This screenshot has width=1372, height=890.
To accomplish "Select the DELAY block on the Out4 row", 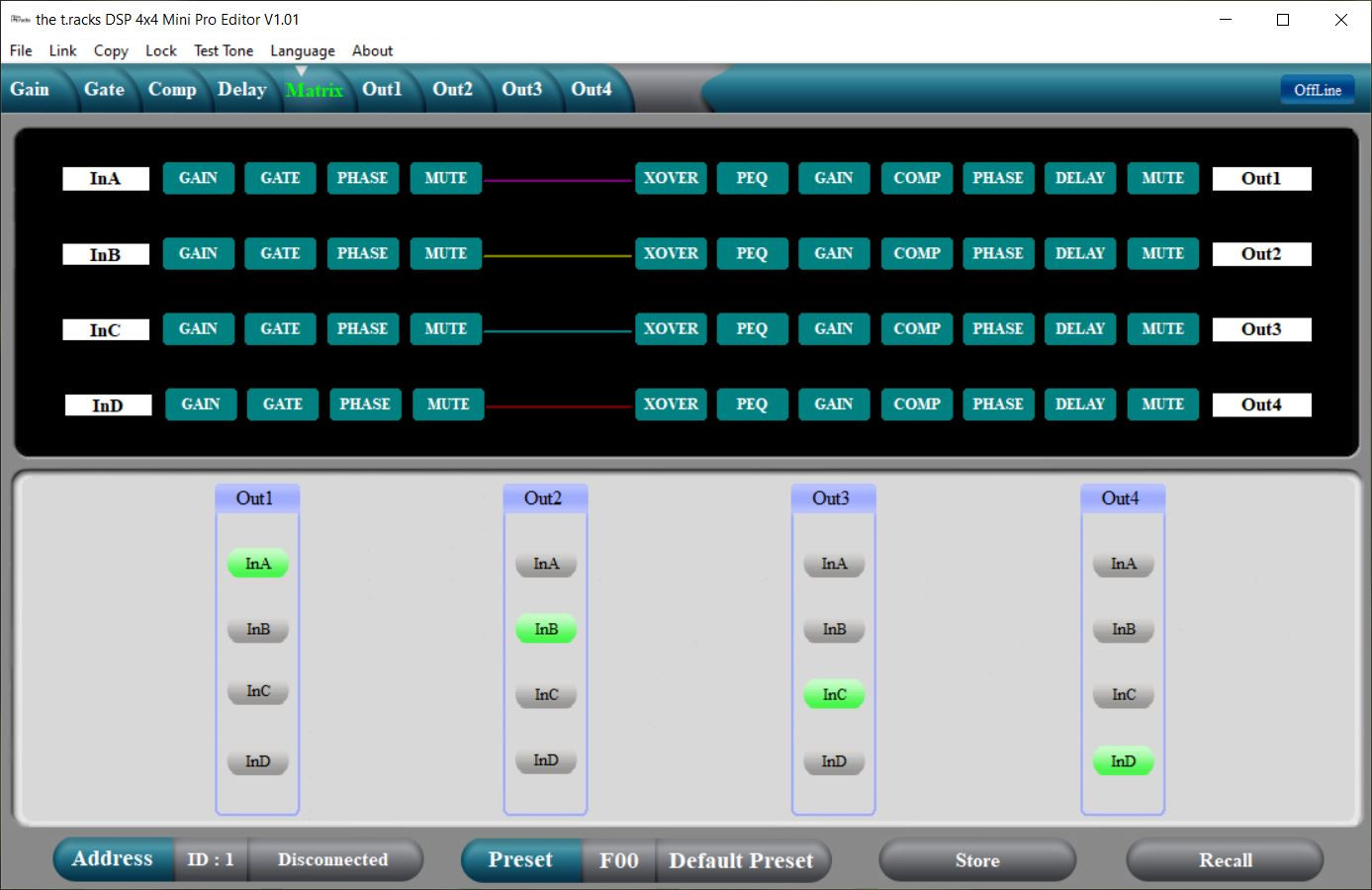I will pos(1080,403).
